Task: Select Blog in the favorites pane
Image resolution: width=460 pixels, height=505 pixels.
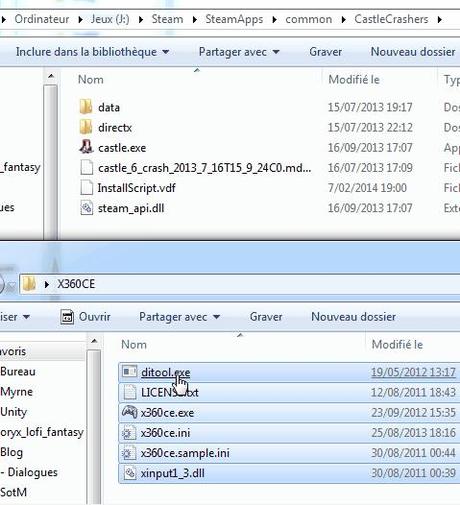Action: (x=12, y=452)
